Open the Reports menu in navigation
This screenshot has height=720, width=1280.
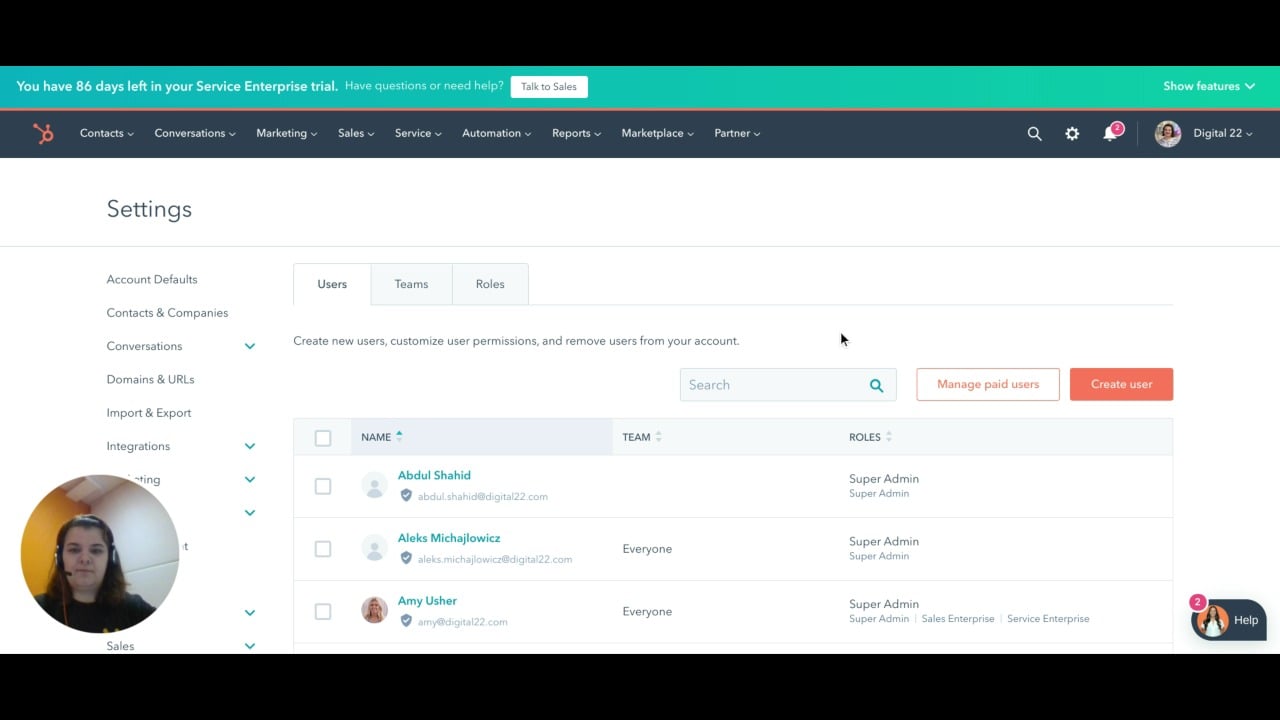point(576,134)
